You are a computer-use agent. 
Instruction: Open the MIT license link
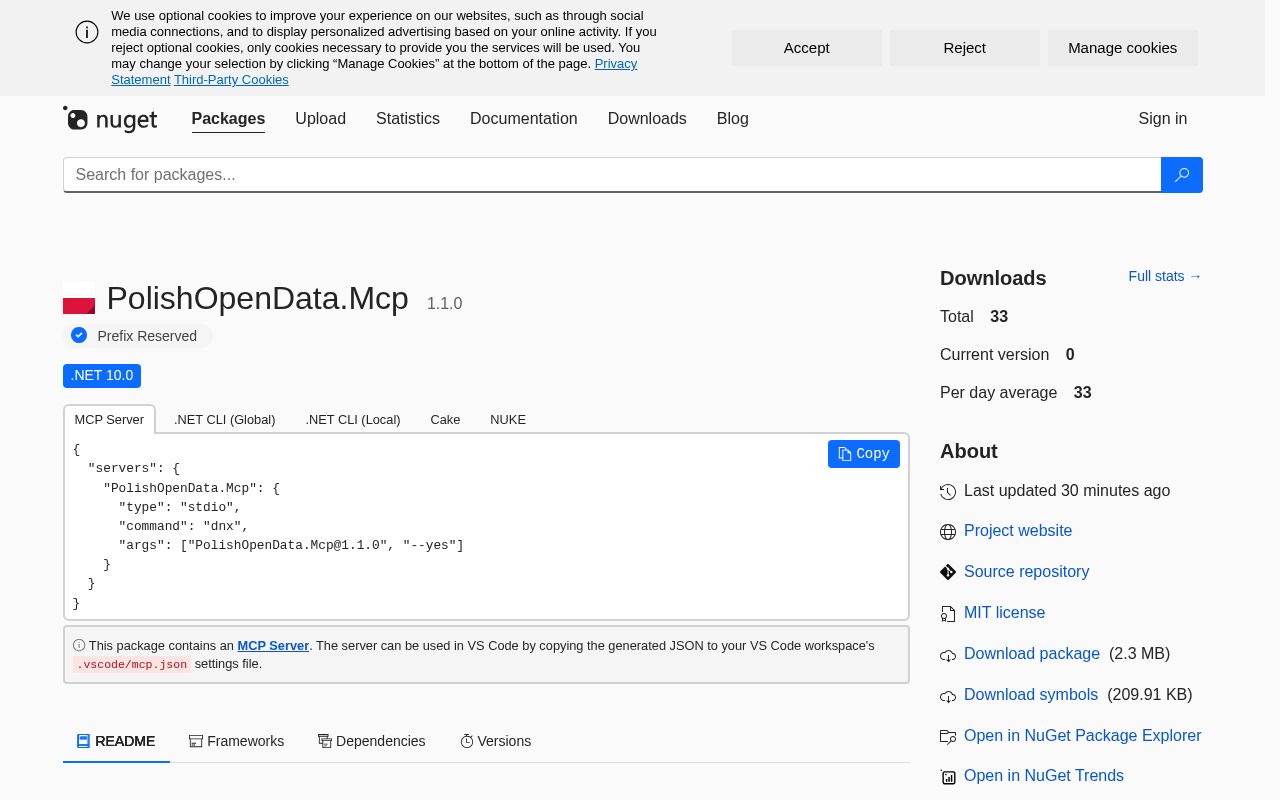1004,613
